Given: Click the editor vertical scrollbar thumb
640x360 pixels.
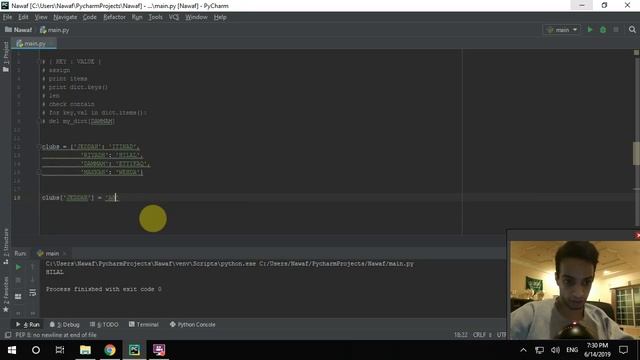Looking at the screenshot, I should pos(636,153).
